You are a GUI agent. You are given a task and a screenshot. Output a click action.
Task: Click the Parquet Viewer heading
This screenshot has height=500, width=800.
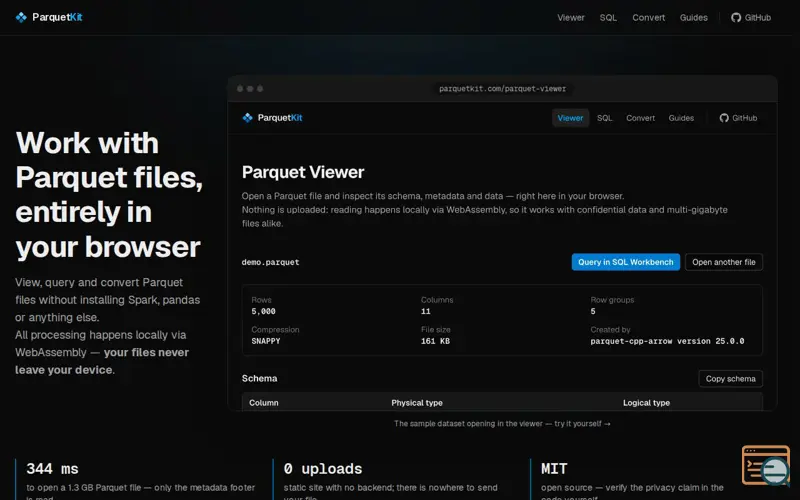[303, 172]
